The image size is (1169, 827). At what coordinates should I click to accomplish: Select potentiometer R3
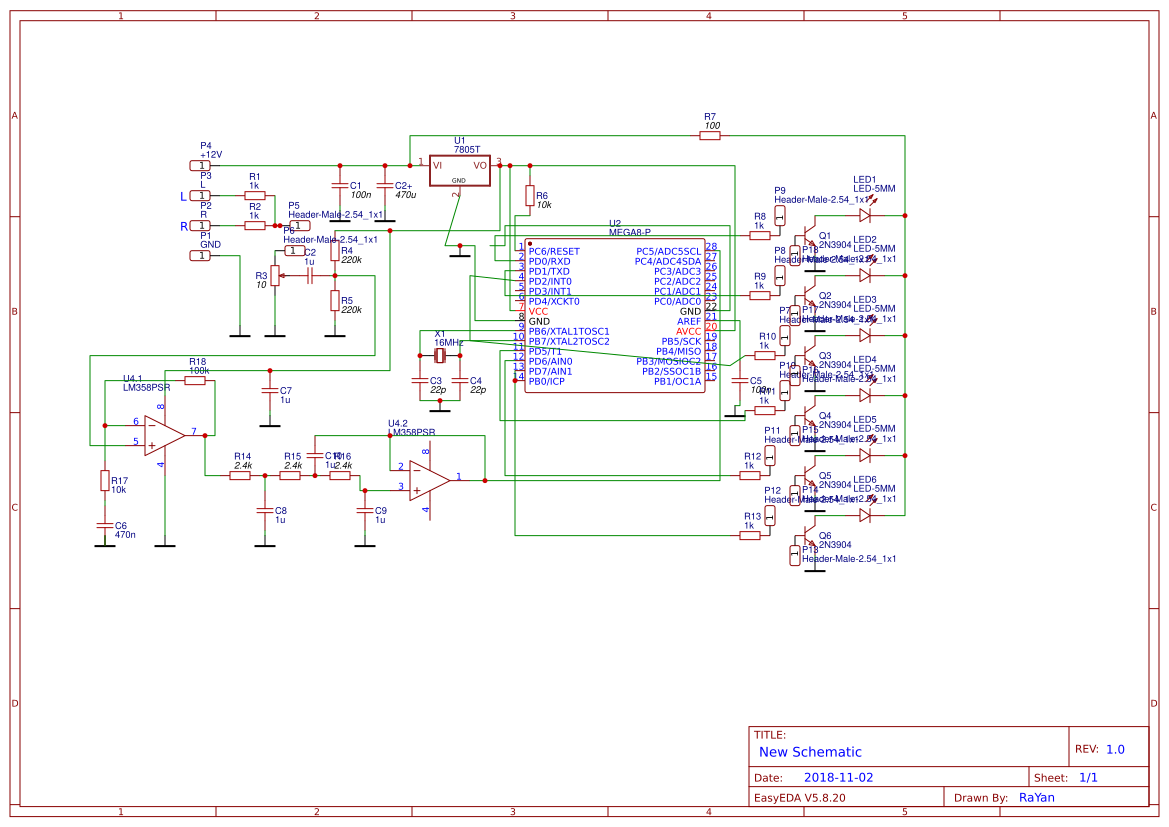tap(275, 275)
